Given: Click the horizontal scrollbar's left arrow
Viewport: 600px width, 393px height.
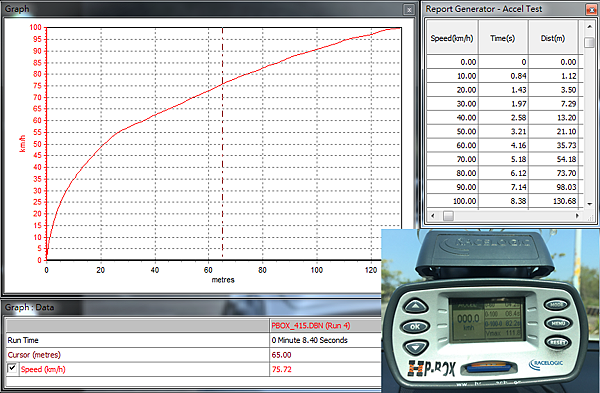Looking at the screenshot, I should [x=433, y=216].
